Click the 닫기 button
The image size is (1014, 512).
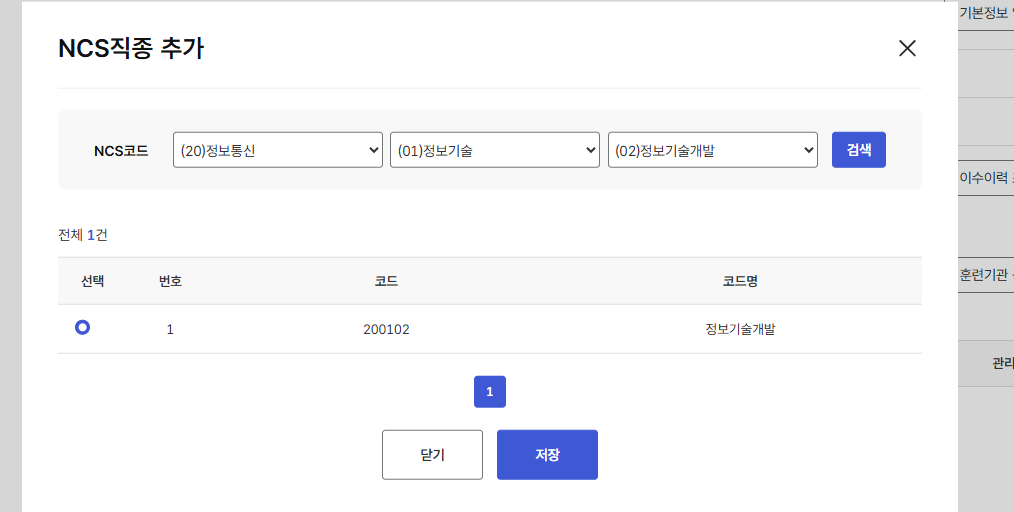(432, 454)
